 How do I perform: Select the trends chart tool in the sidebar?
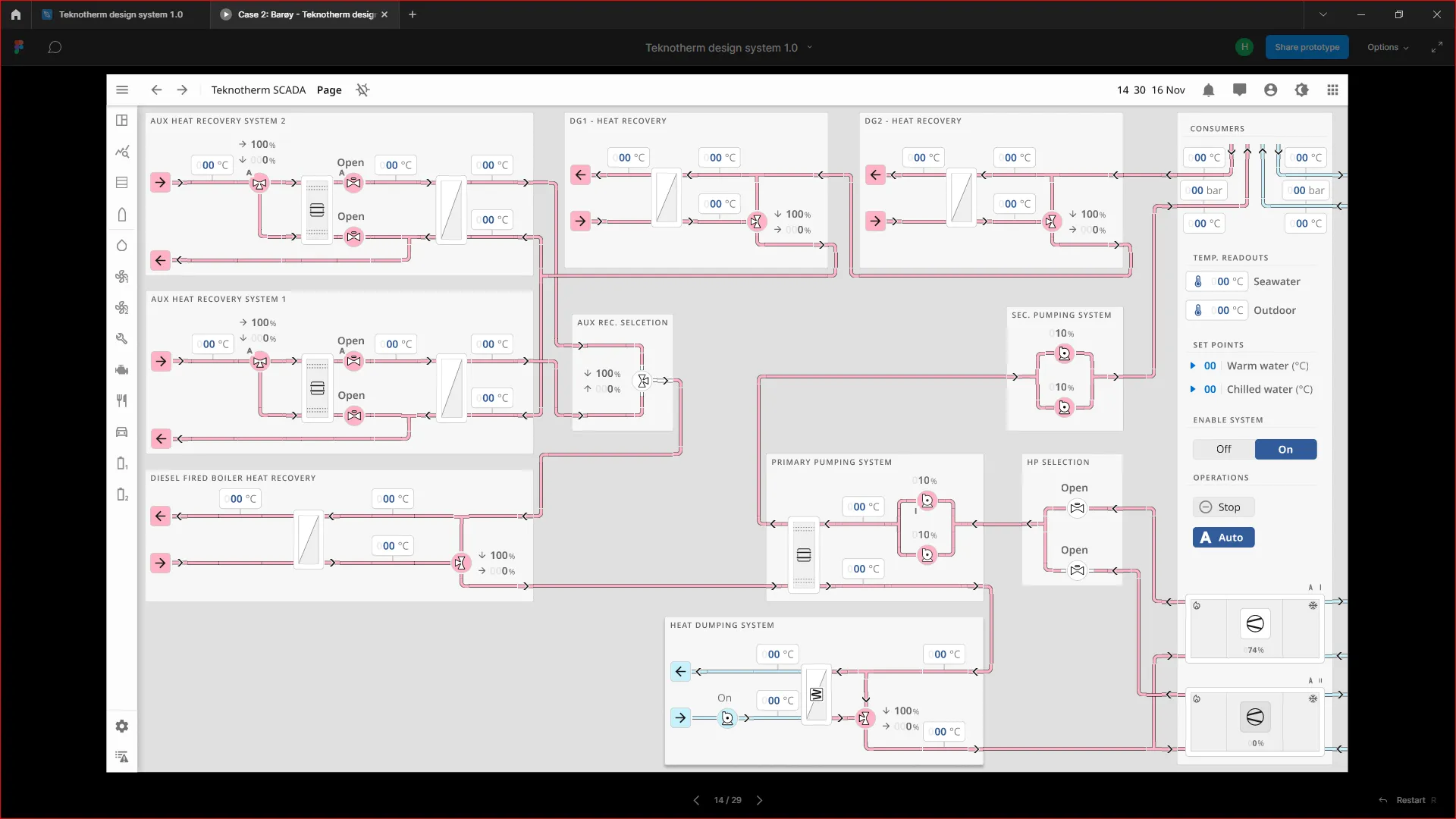(121, 152)
